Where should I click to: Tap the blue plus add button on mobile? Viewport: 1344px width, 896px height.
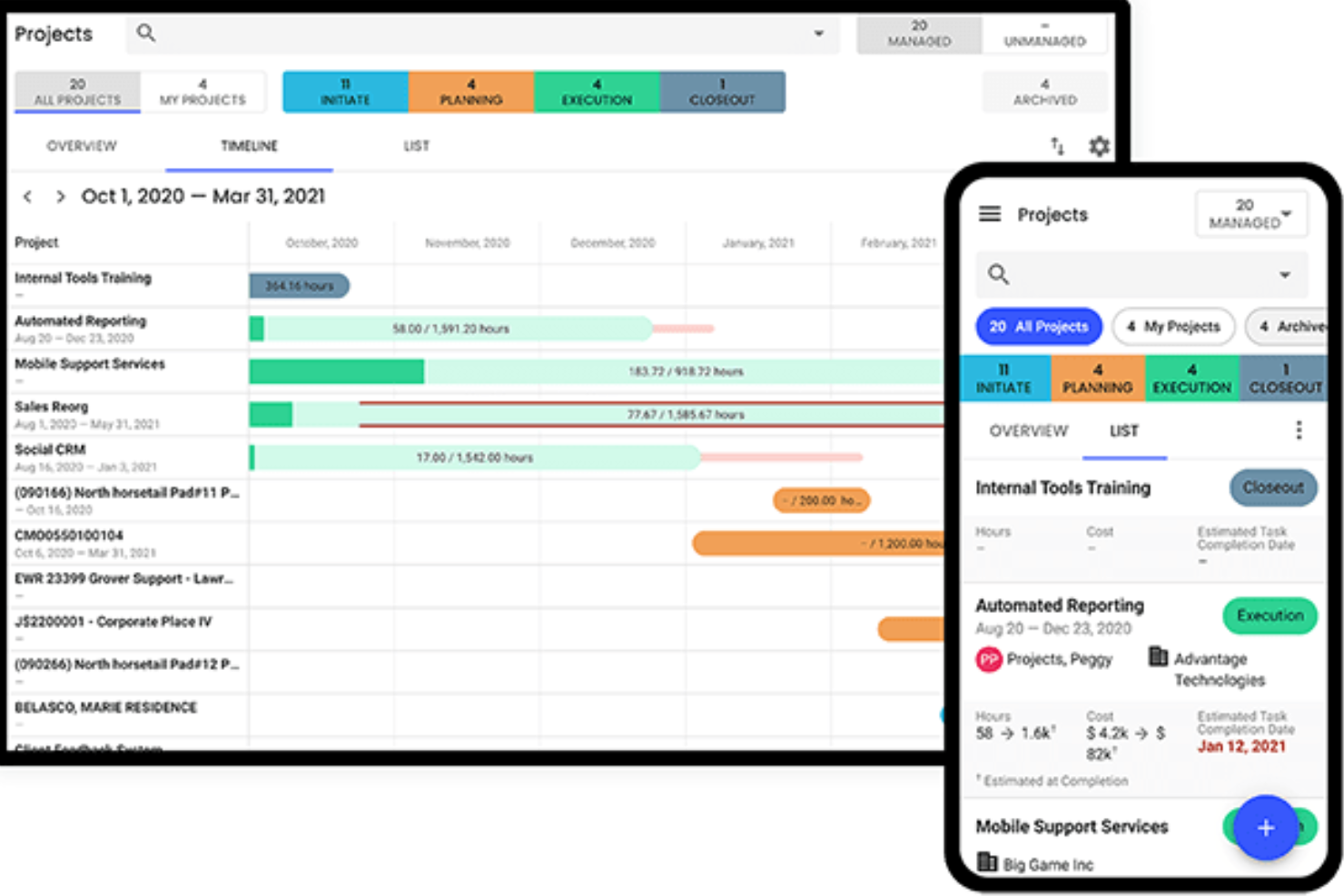1266,827
